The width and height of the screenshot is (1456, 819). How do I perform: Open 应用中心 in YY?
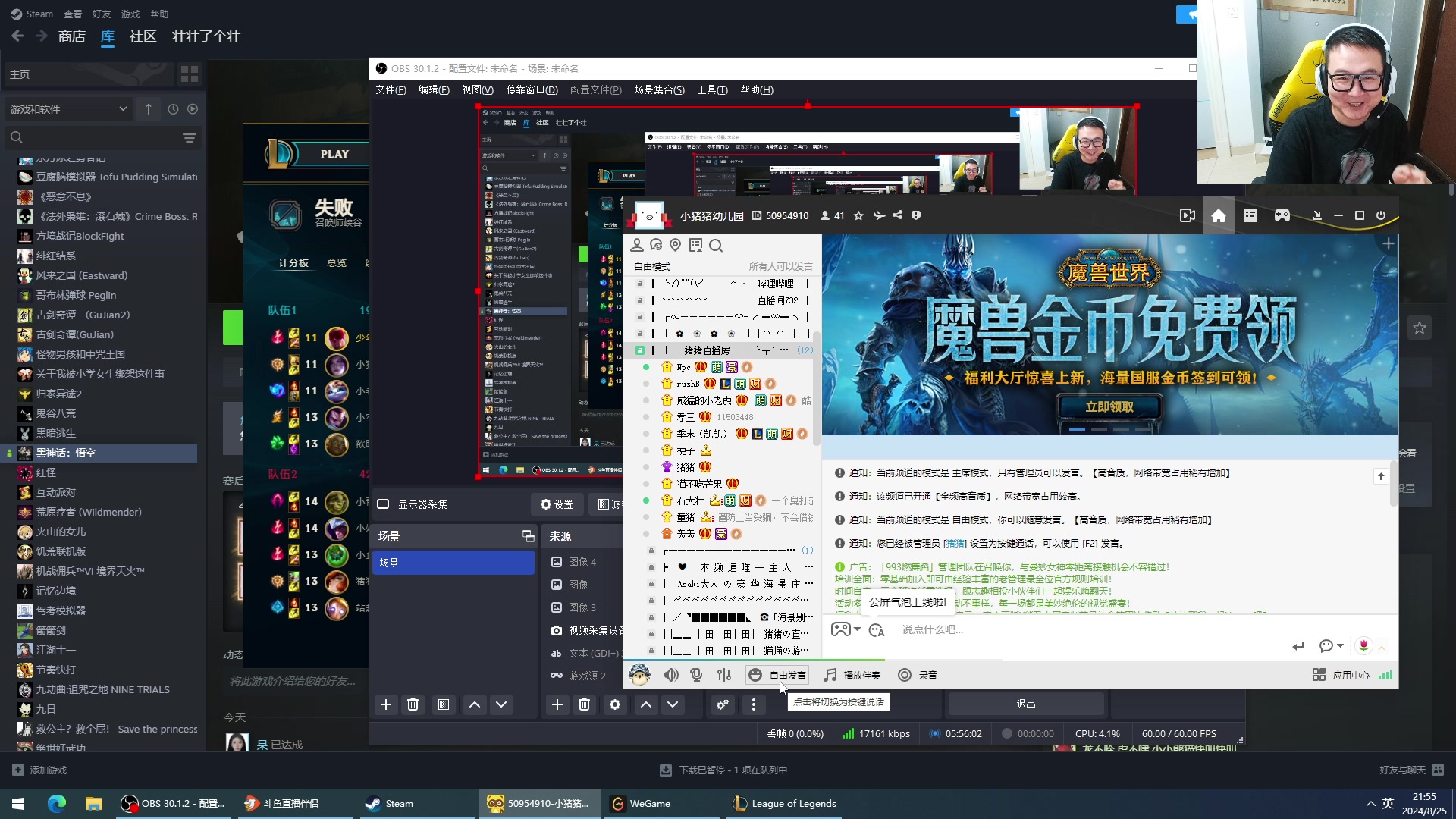pos(1341,675)
